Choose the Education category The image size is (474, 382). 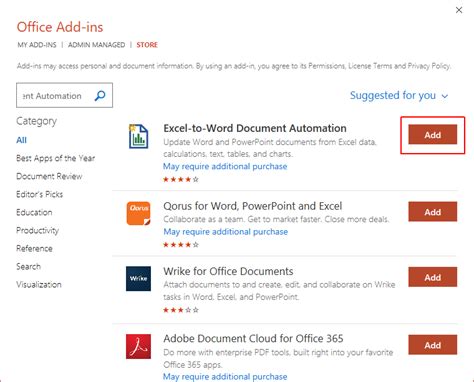(34, 212)
